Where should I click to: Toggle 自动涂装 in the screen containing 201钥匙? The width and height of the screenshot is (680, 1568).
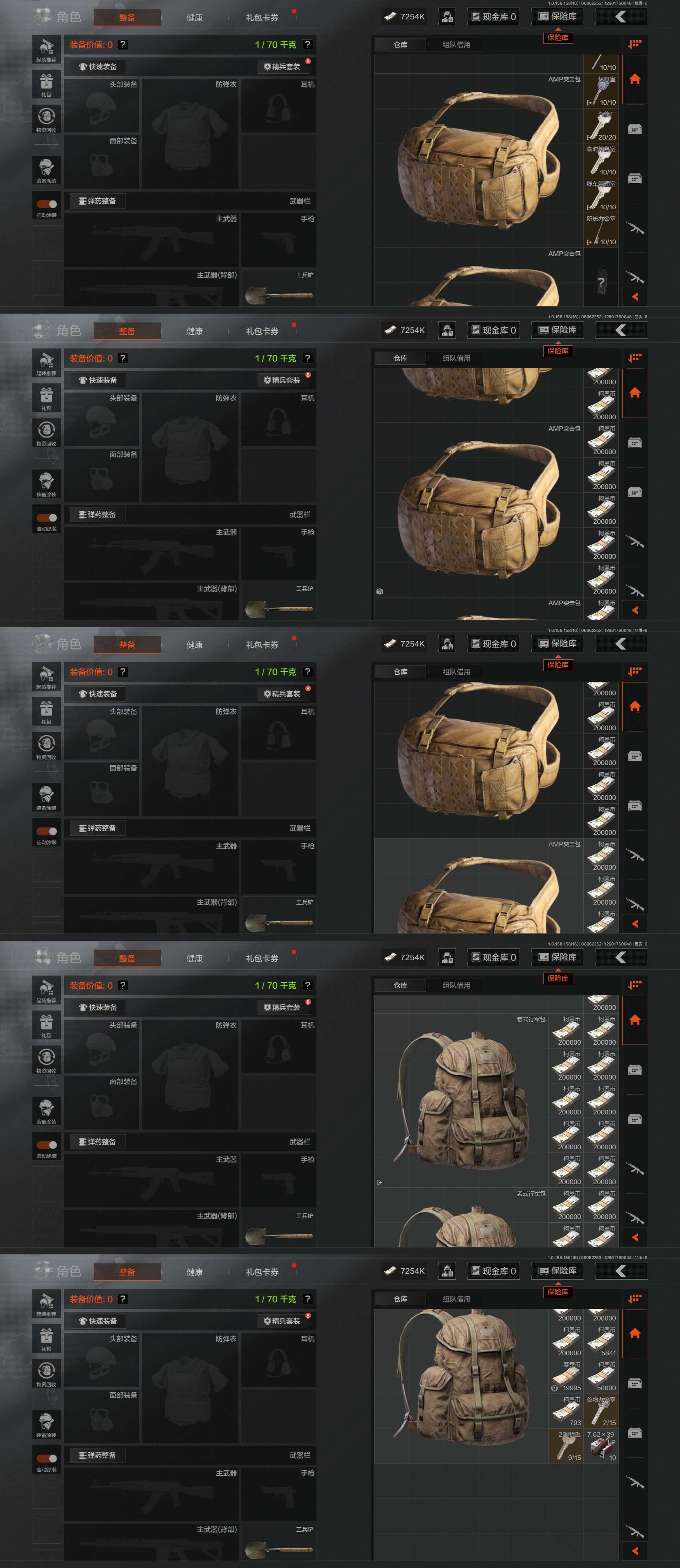pyautogui.click(x=47, y=1458)
